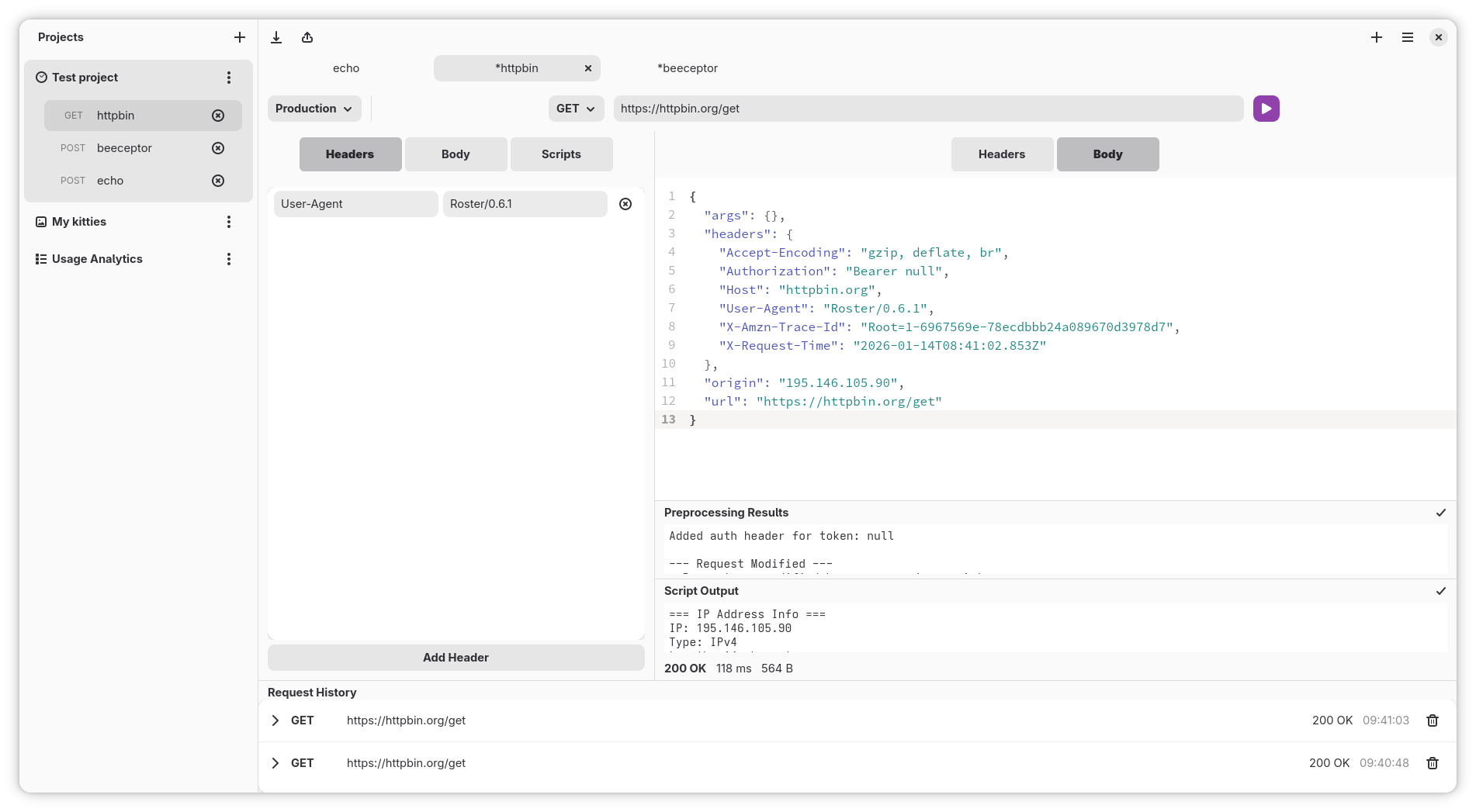Click the Preprocessing Results checkmark
The width and height of the screenshot is (1476, 812).
click(1441, 513)
